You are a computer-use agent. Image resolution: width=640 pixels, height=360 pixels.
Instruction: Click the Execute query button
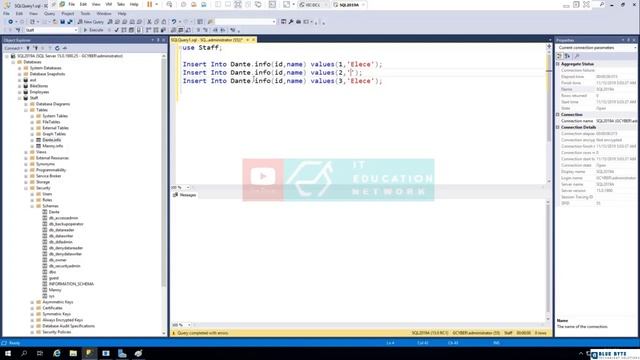pyautogui.click(x=93, y=30)
